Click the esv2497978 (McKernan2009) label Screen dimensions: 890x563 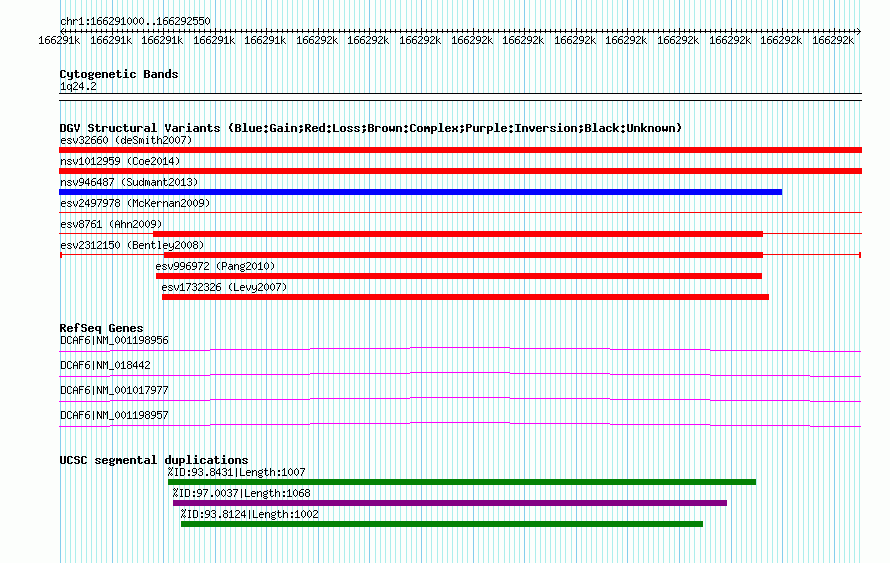point(135,203)
